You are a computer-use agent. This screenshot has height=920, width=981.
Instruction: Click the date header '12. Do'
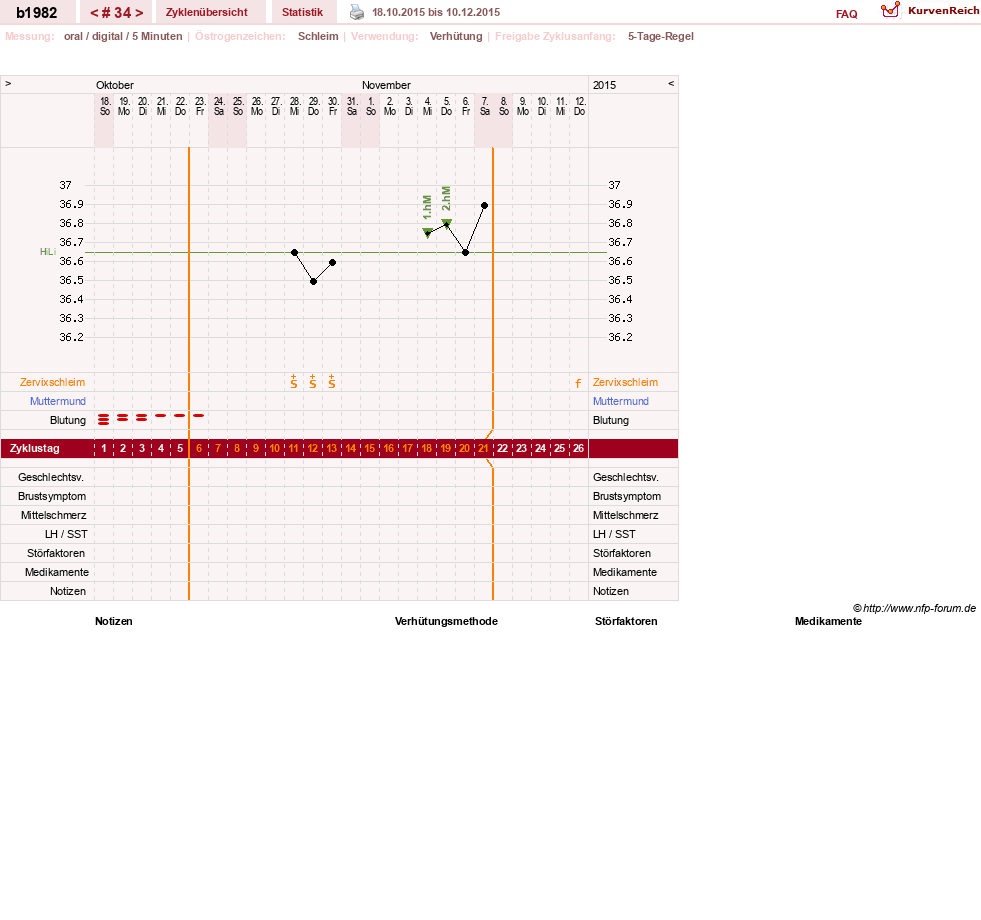point(579,106)
